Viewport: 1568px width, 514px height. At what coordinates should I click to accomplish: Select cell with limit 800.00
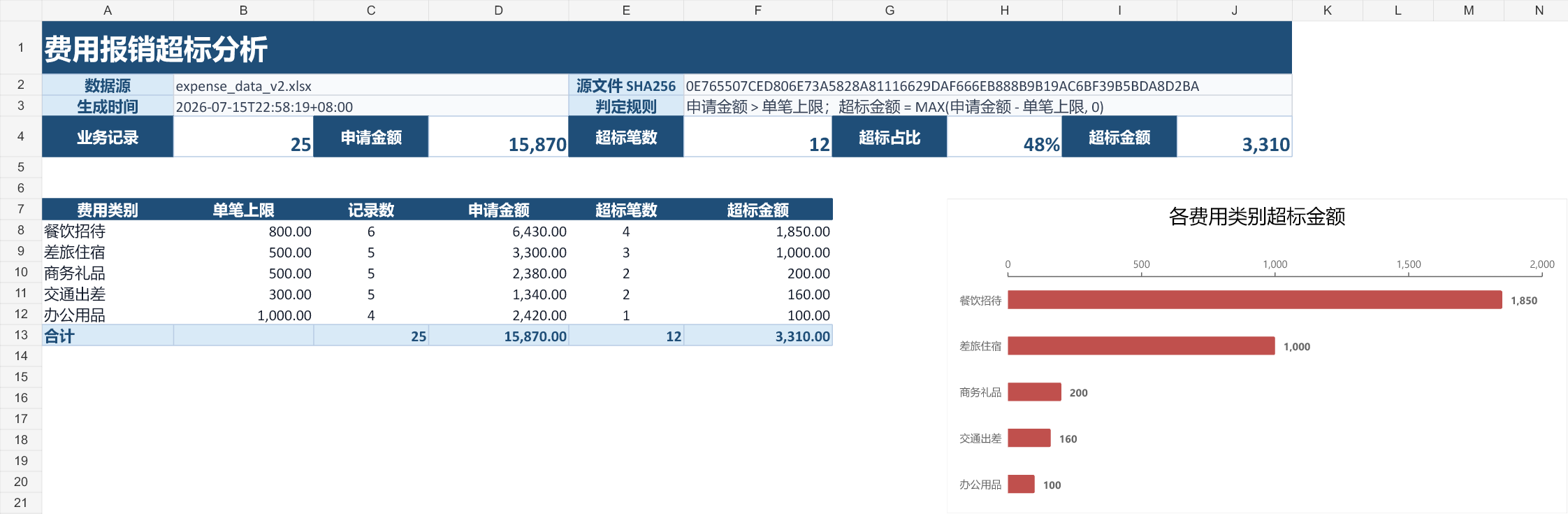(x=243, y=231)
